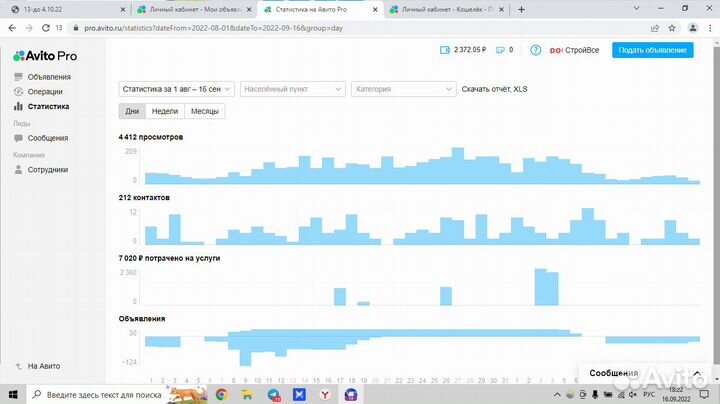
Task: Open Сообщения in the sidebar
Action: [x=47, y=138]
